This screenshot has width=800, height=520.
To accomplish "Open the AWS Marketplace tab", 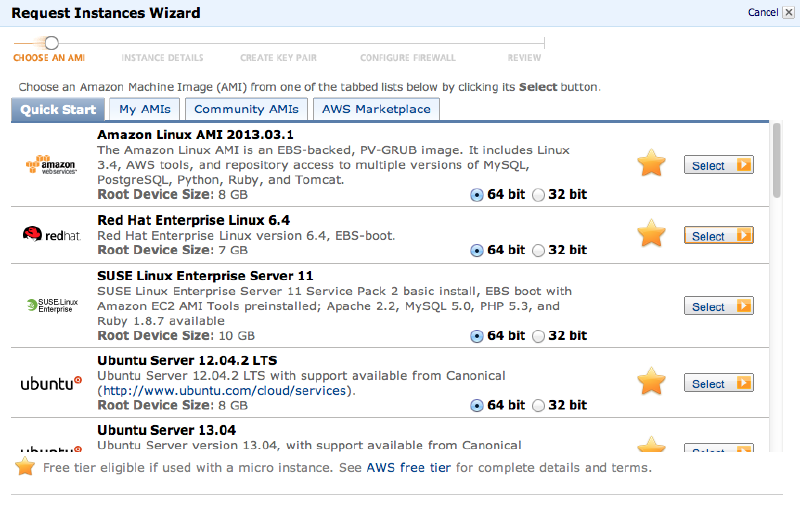I will 376,109.
